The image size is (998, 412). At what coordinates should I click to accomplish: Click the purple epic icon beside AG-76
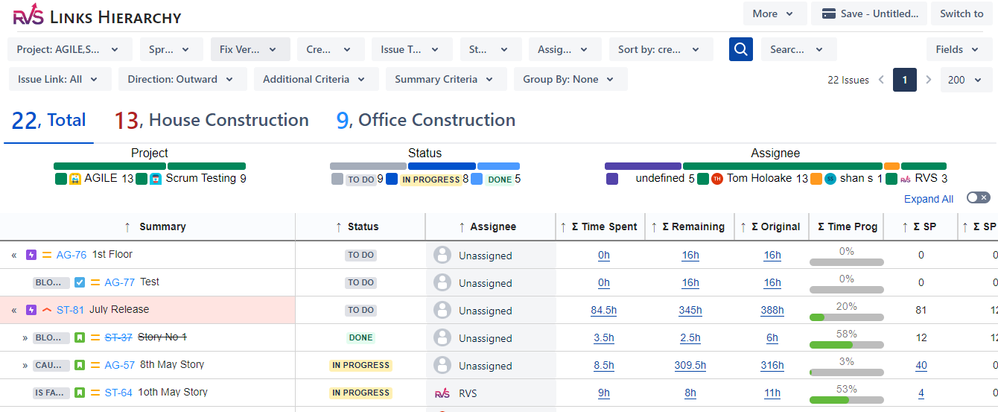click(x=30, y=255)
